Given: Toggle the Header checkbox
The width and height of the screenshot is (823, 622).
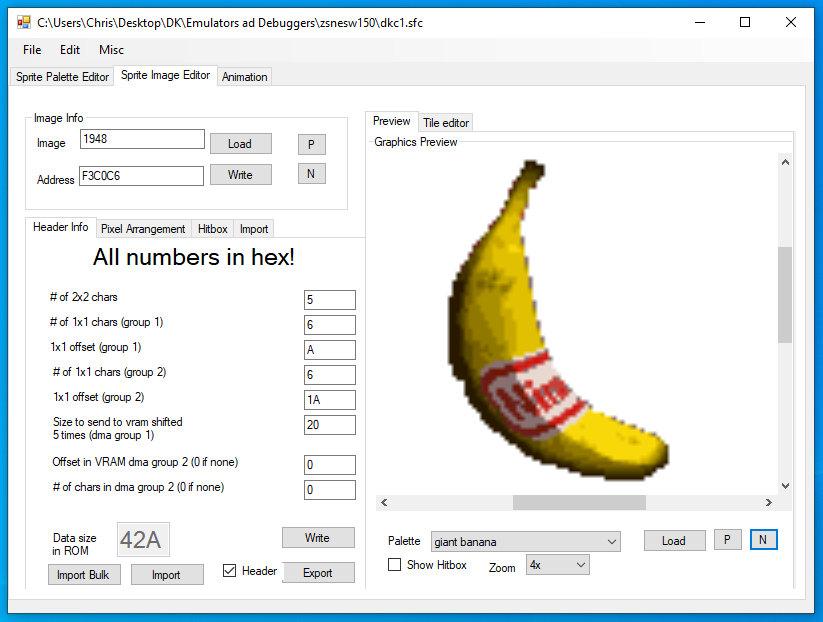Looking at the screenshot, I should (x=230, y=571).
